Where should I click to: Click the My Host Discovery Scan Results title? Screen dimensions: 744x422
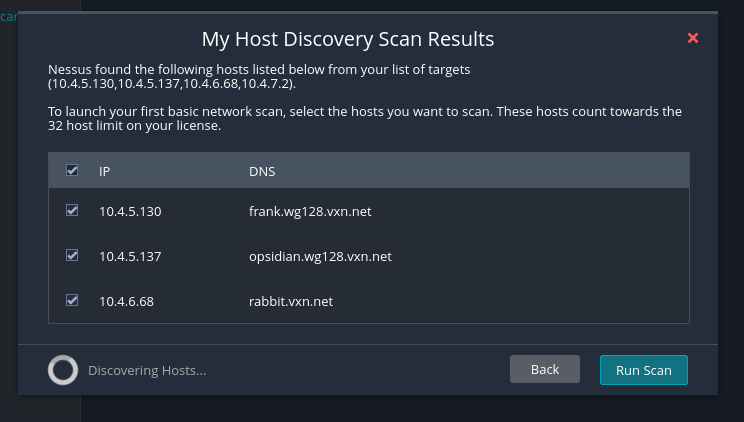pos(348,39)
